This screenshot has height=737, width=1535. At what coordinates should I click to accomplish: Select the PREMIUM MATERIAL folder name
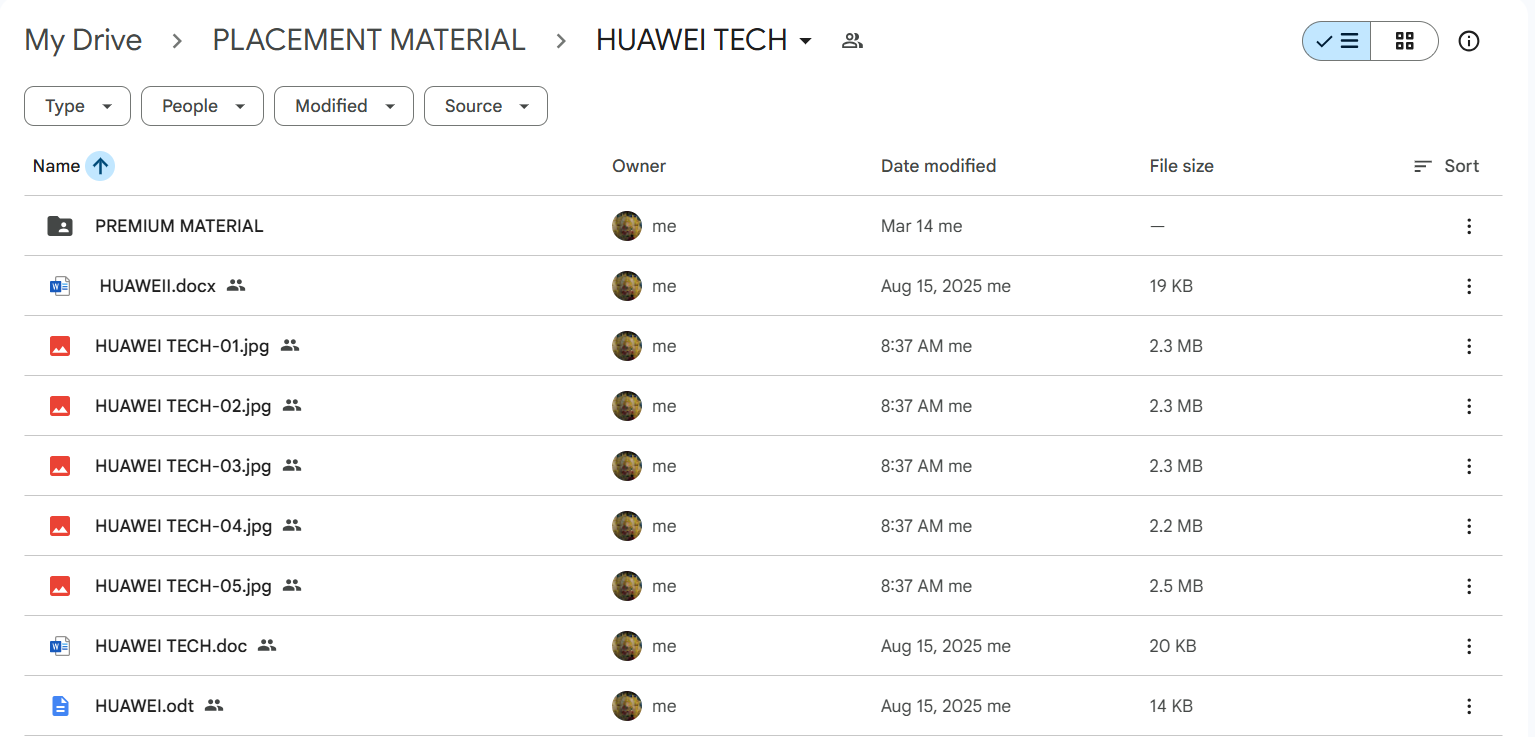[x=179, y=226]
